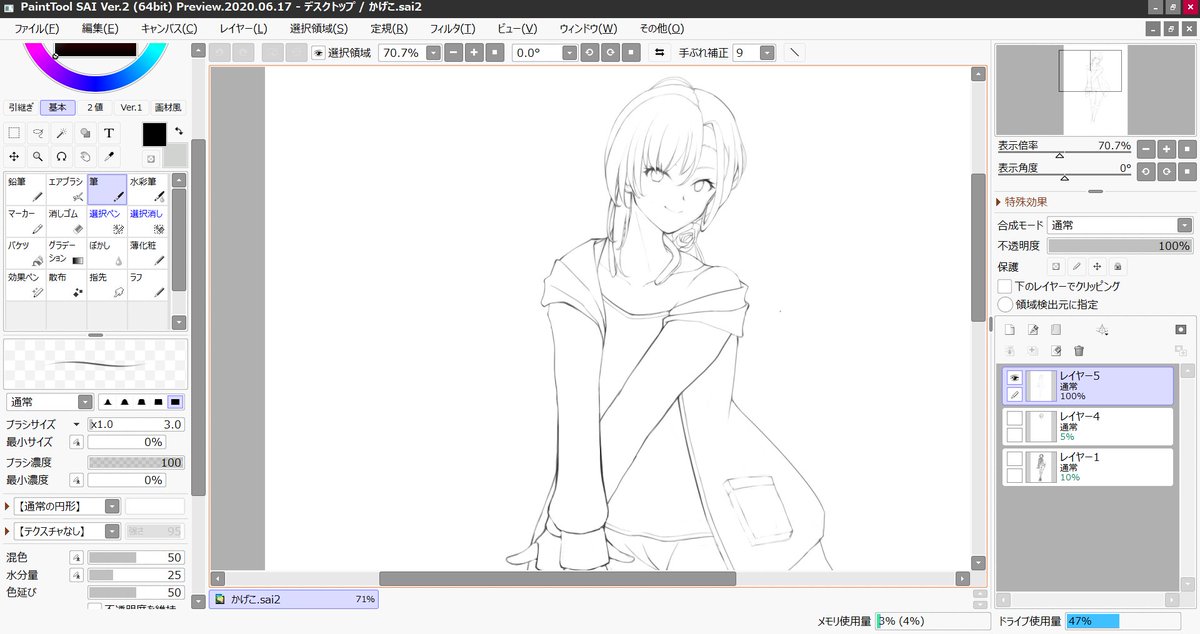Select the move layer tool
Viewport: 1200px width, 634px height.
(14, 156)
